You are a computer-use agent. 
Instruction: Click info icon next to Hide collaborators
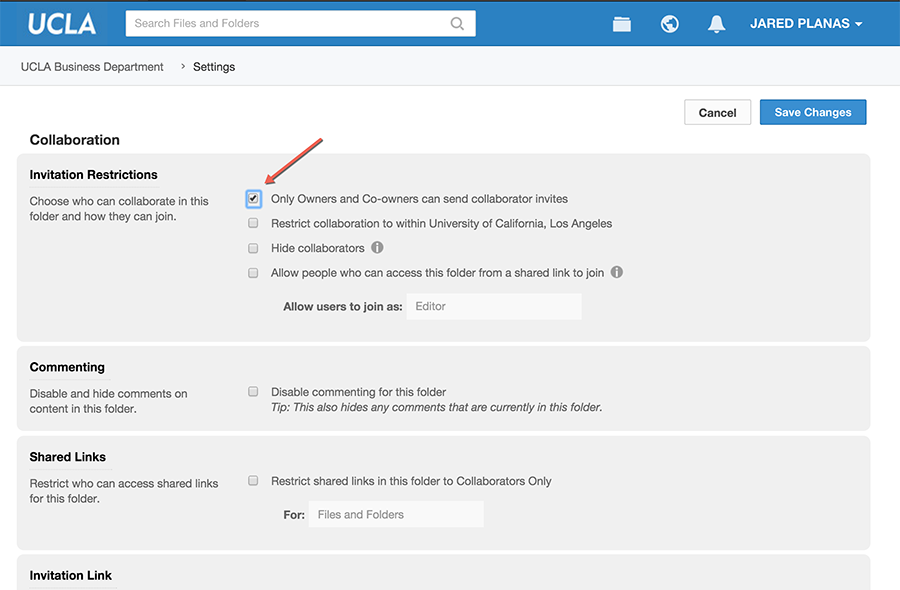tap(377, 247)
